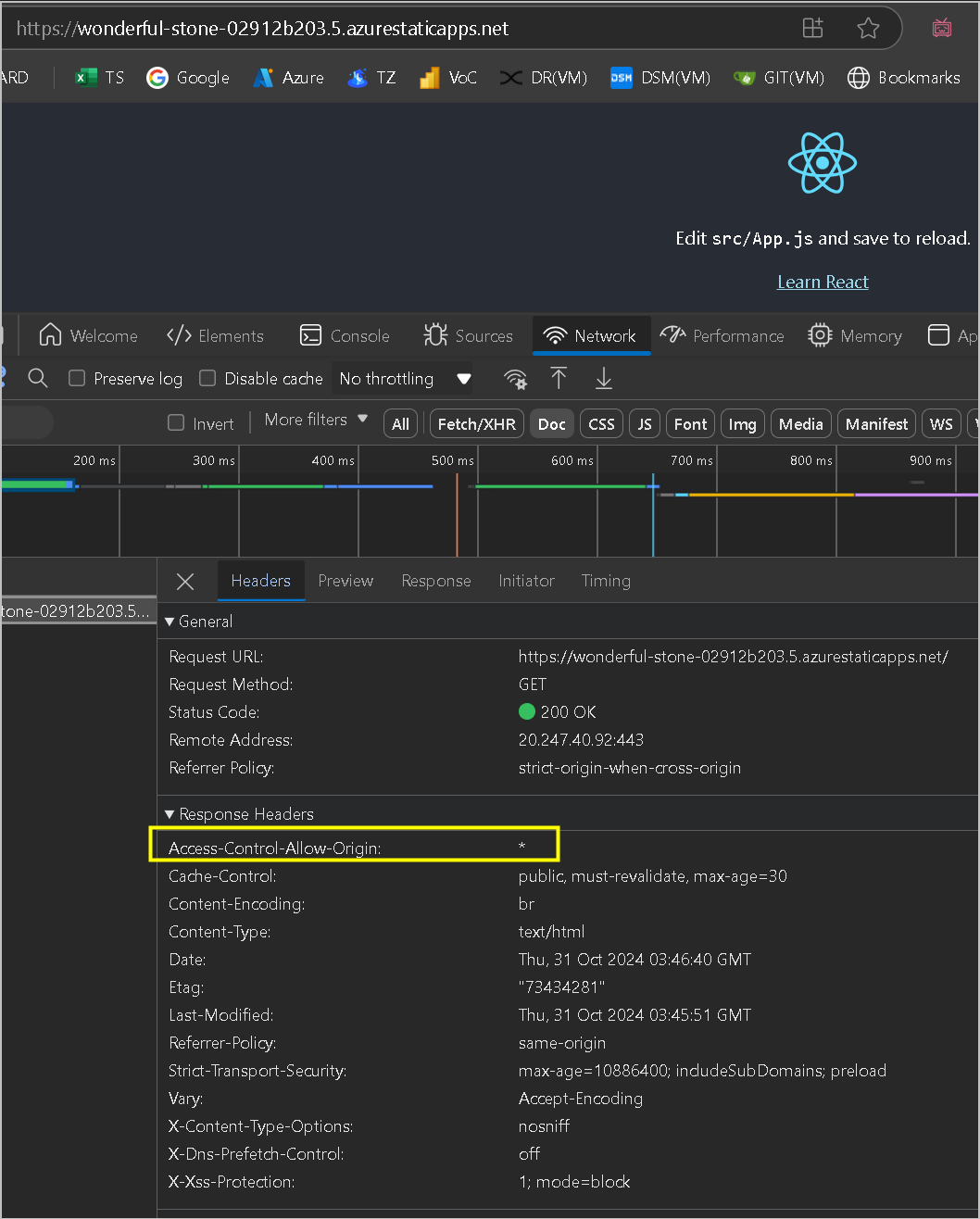Image resolution: width=980 pixels, height=1219 pixels.
Task: Open the DSM(VM) bookmark
Action: click(x=660, y=78)
